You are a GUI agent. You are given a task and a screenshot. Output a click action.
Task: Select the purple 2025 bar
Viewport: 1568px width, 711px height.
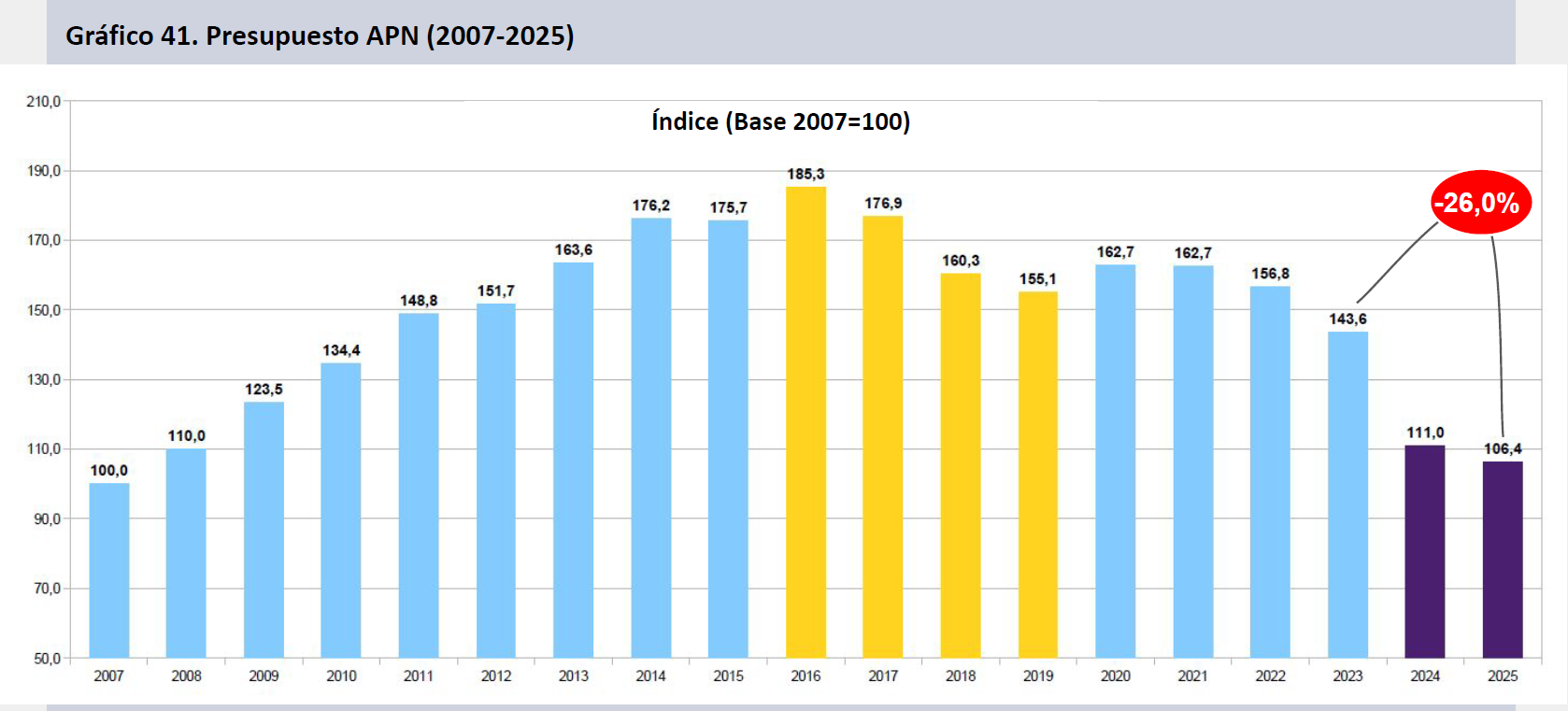point(1502,559)
